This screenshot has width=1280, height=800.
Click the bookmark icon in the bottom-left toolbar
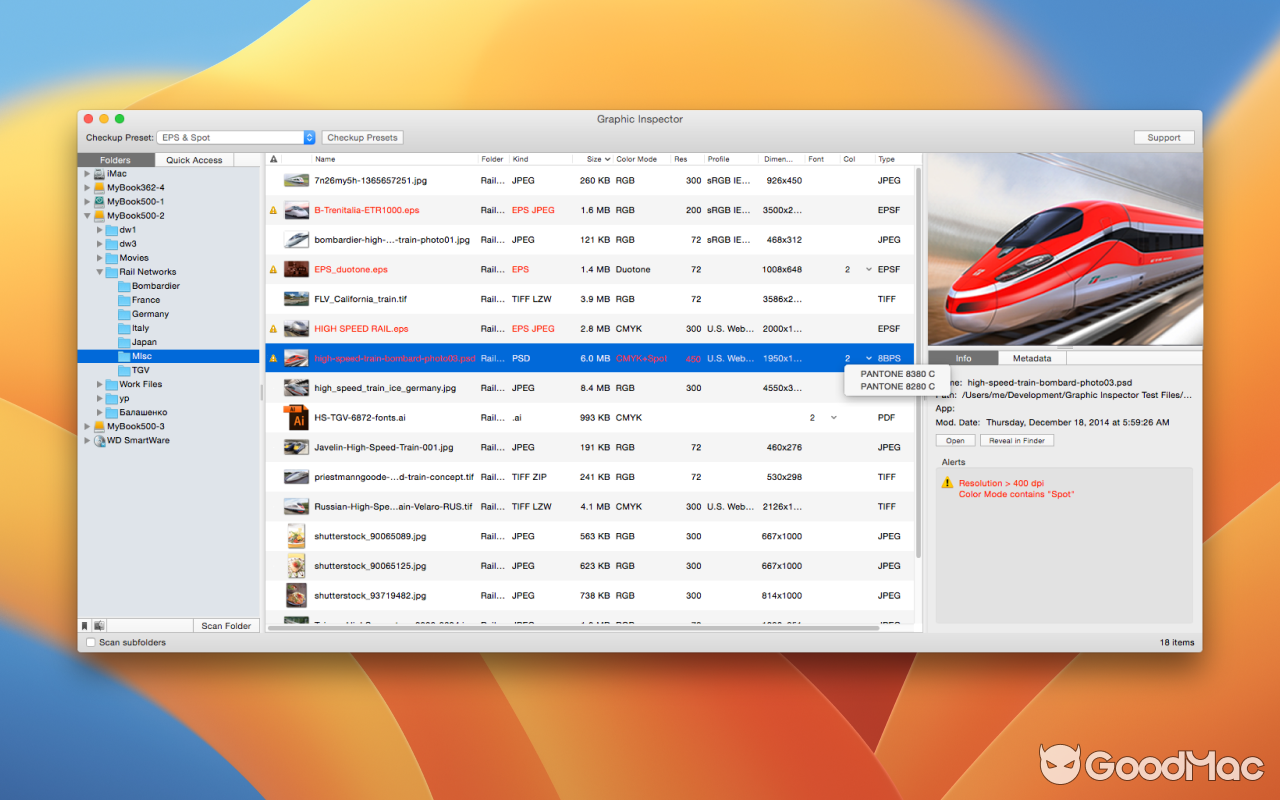click(x=84, y=624)
